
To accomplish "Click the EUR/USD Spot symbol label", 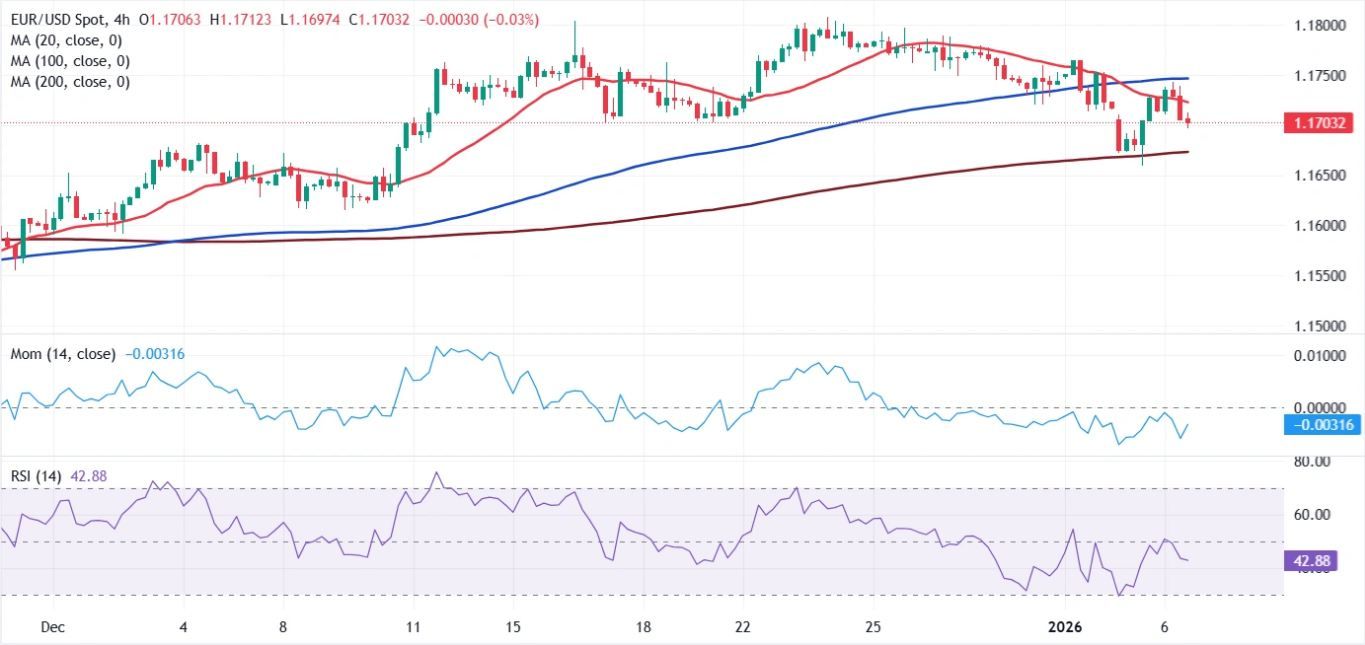I will (55, 18).
